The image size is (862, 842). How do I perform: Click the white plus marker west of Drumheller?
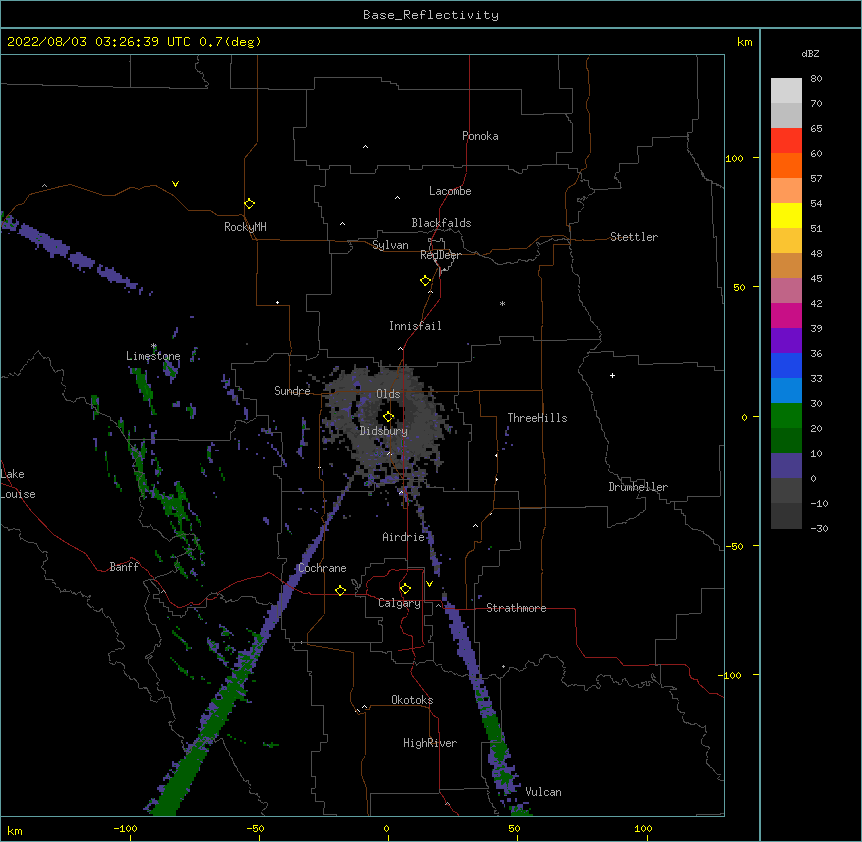(x=612, y=375)
